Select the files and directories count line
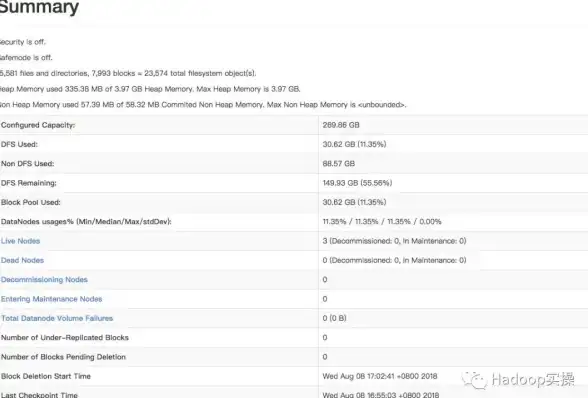Image resolution: width=588 pixels, height=398 pixels. [x=128, y=74]
